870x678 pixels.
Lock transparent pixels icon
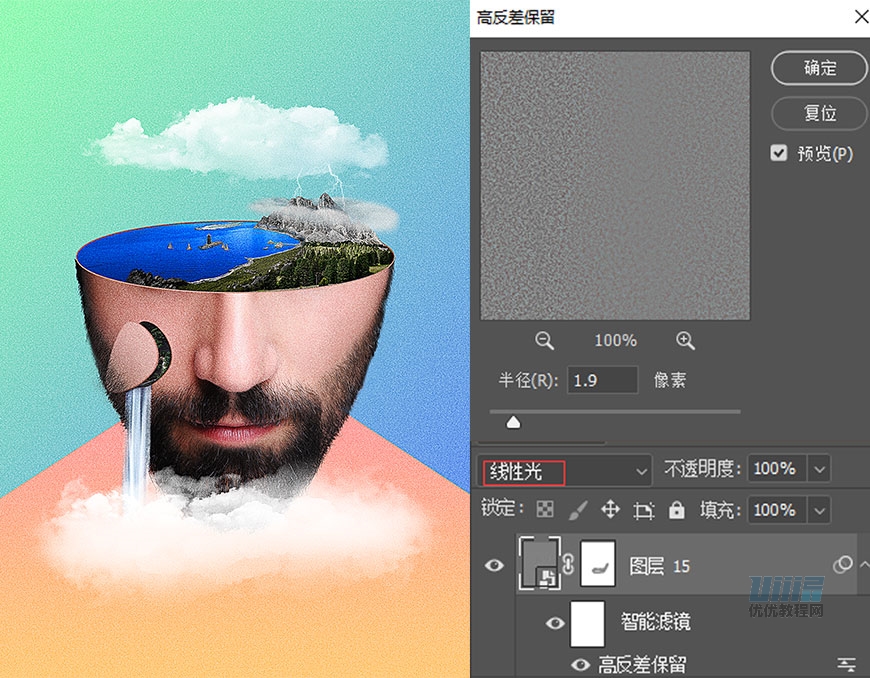tap(545, 509)
